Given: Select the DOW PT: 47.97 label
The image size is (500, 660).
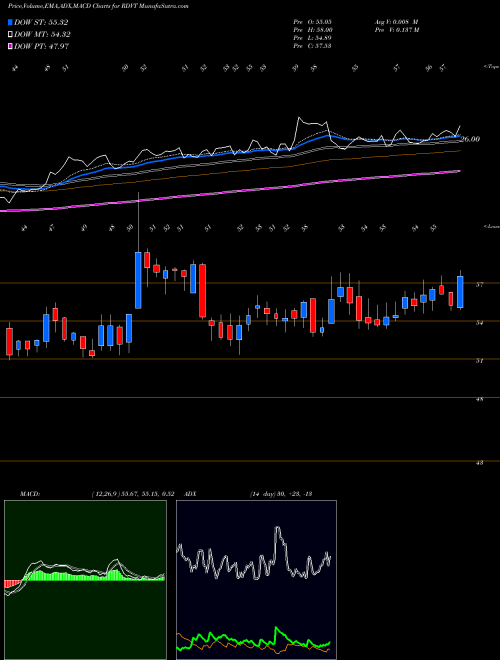Looking at the screenshot, I should pyautogui.click(x=41, y=46).
